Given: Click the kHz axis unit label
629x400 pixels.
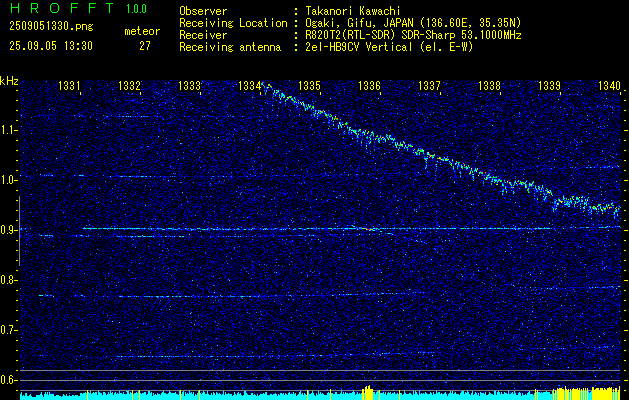Looking at the screenshot, I should [9, 81].
